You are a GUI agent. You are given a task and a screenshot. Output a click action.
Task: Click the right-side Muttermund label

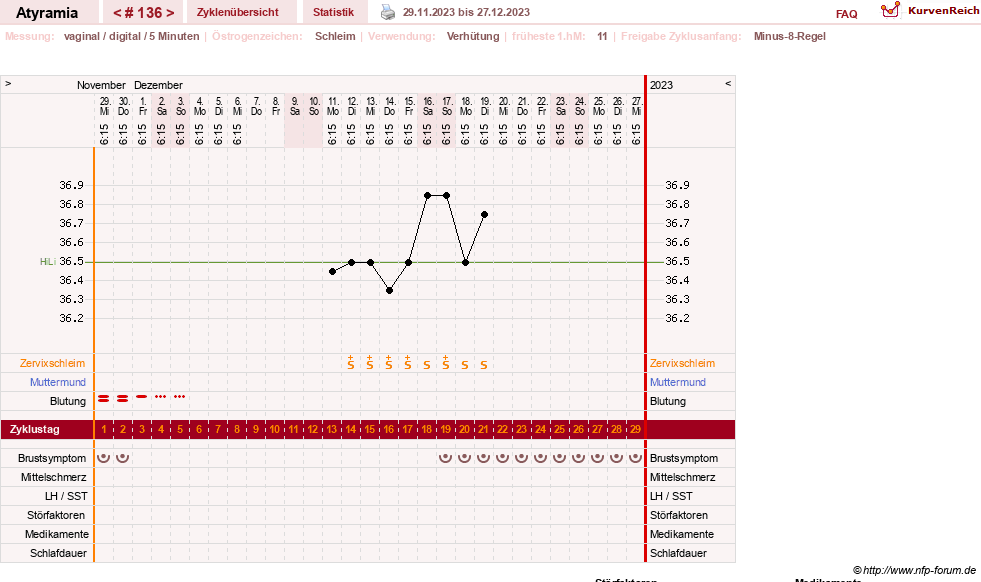tap(678, 382)
